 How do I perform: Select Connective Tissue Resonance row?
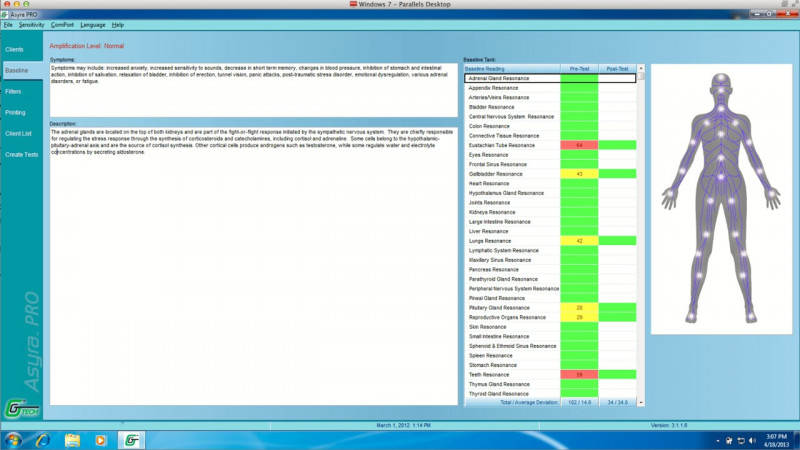coord(550,136)
